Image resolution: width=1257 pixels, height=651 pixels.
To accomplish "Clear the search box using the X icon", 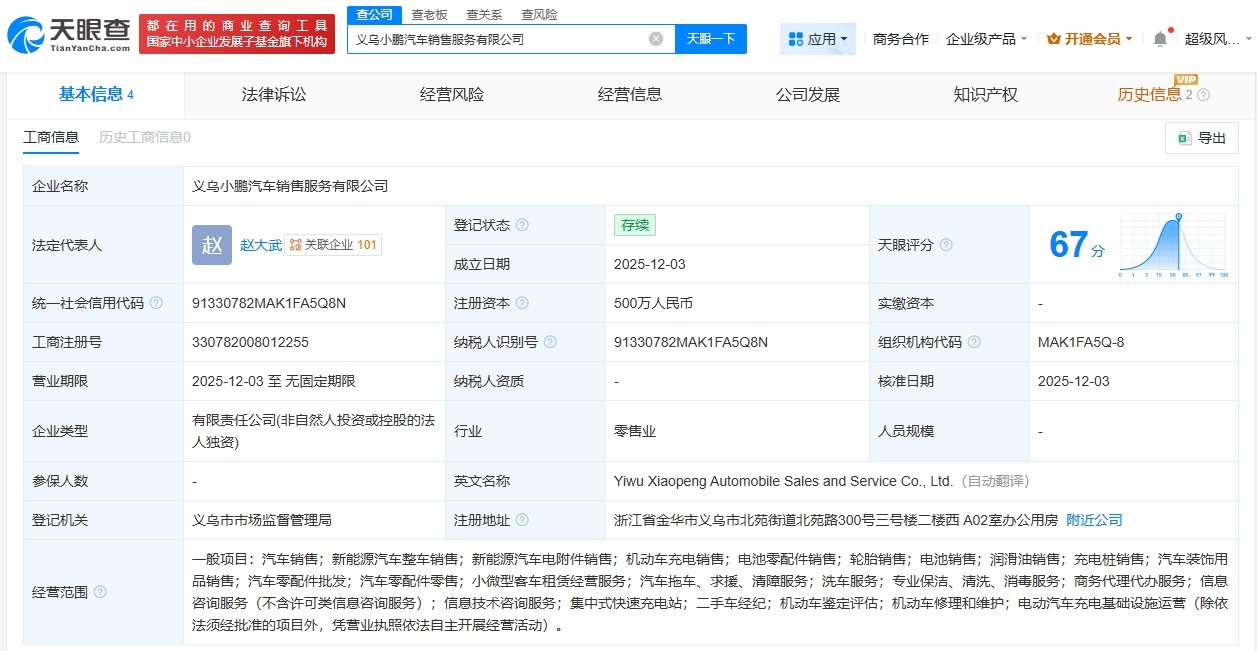I will coord(655,38).
